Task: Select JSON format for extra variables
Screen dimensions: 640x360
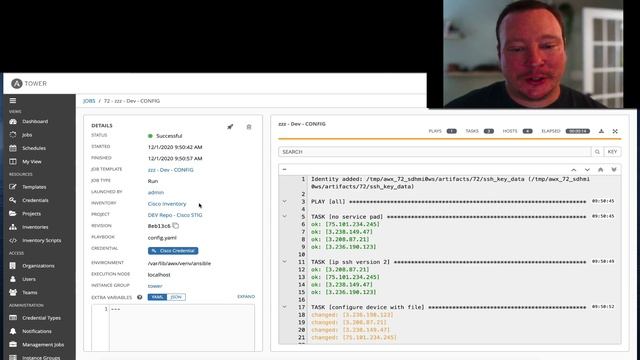Action: point(176,297)
